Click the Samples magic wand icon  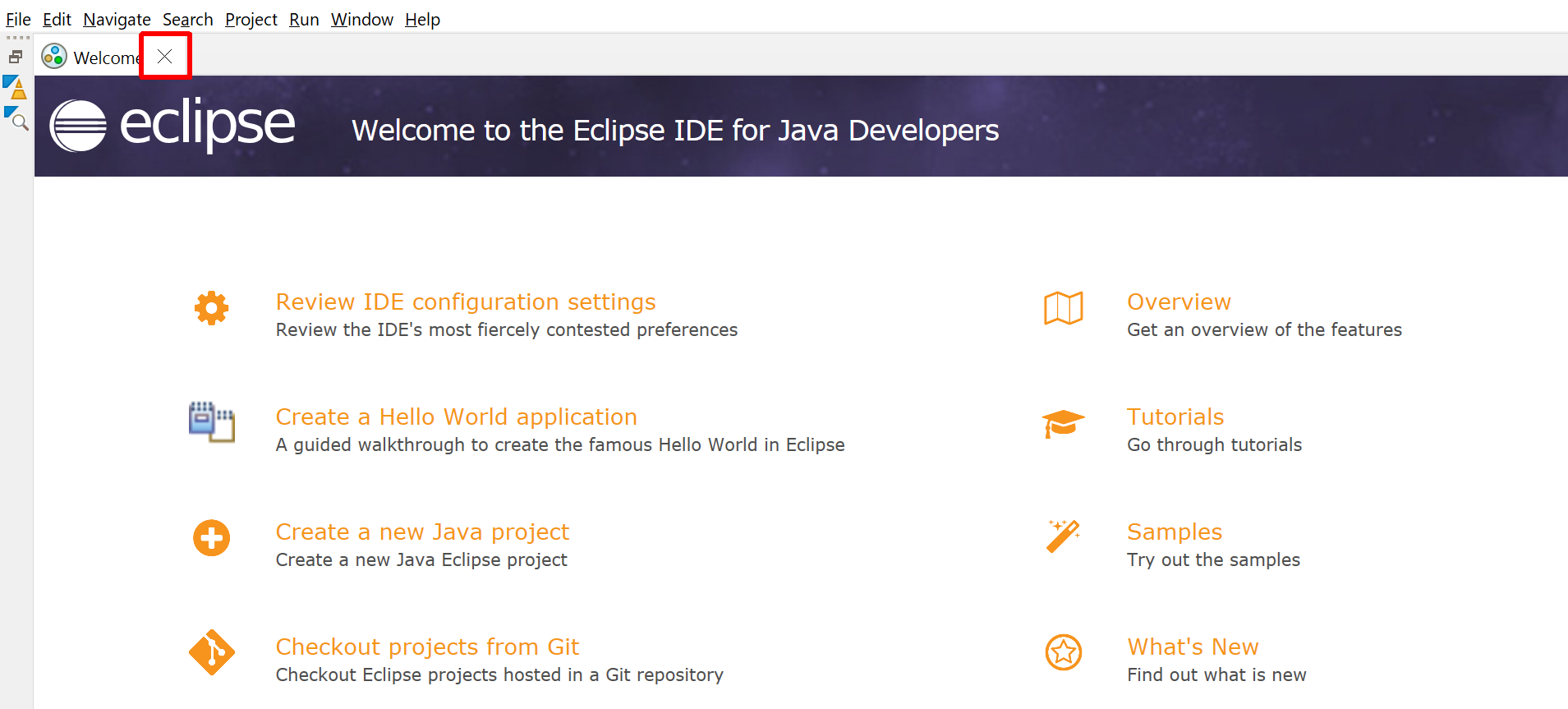click(x=1064, y=536)
